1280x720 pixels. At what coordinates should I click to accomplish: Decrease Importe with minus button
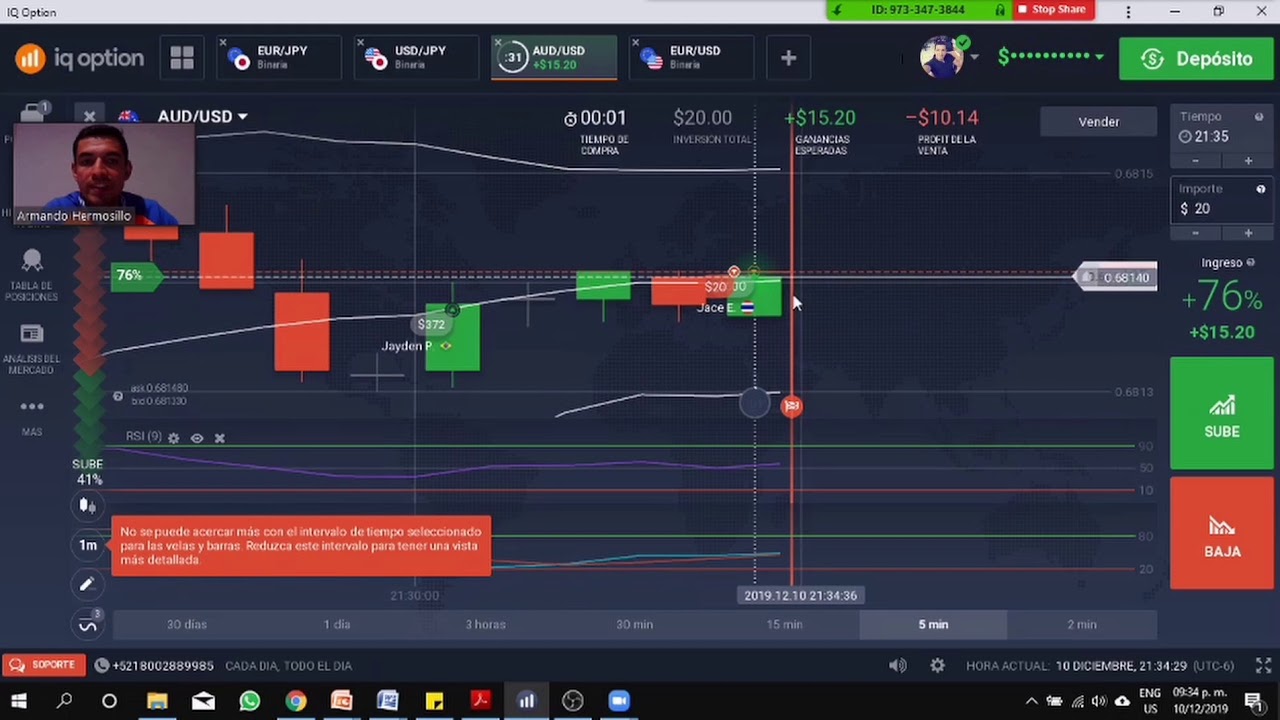point(1195,233)
